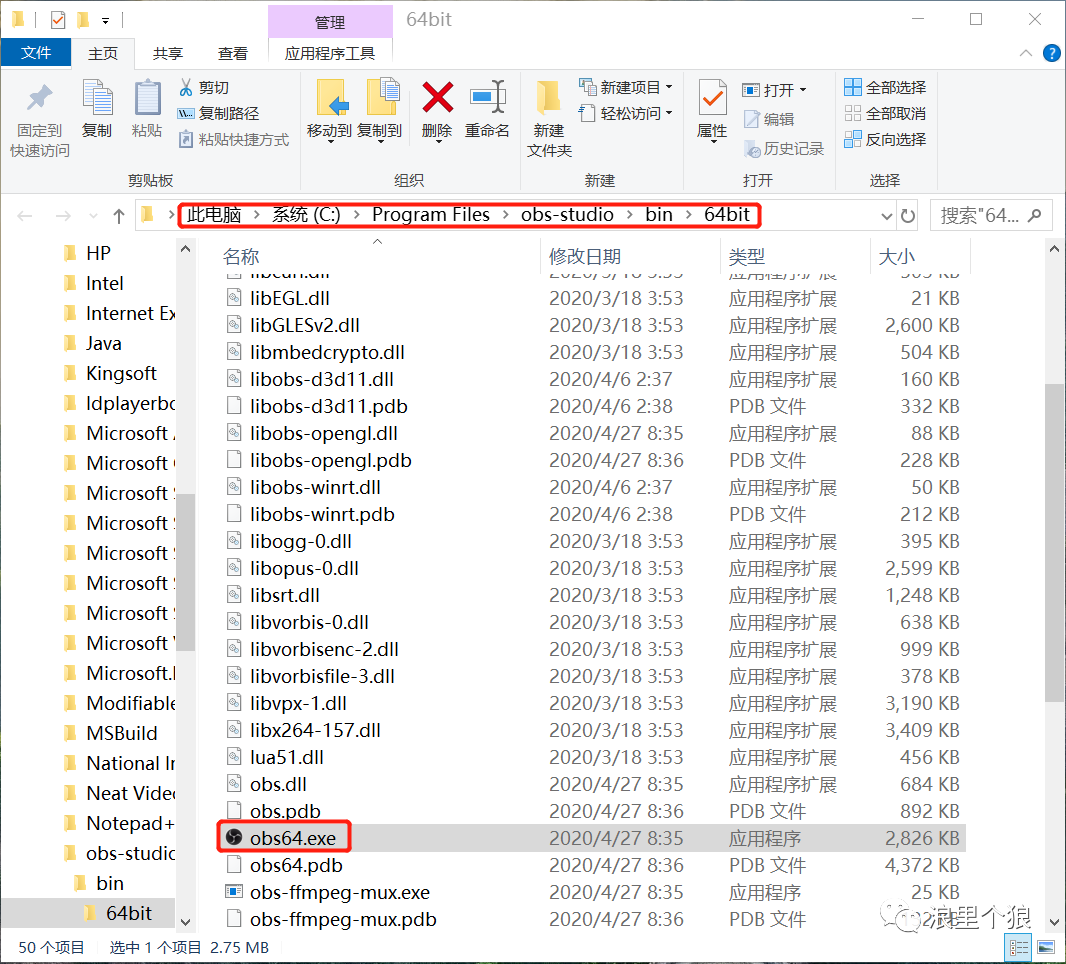Open the New Item (新建项目) dropdown

tap(625, 87)
